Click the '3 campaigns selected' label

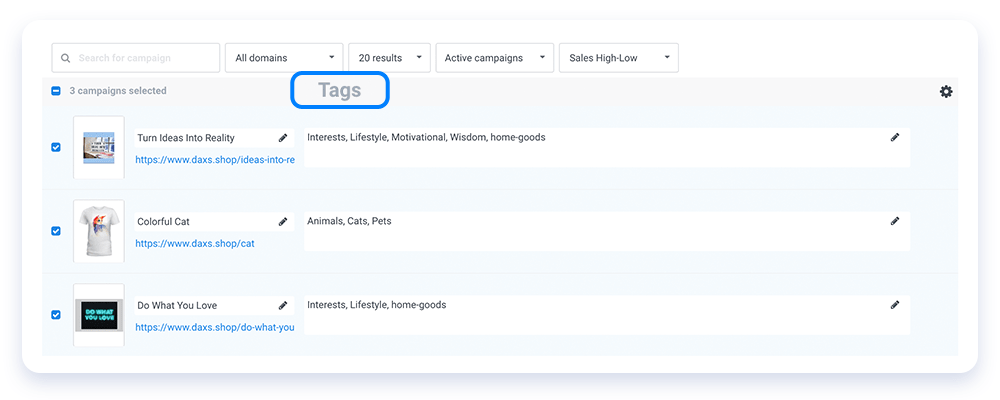(118, 91)
